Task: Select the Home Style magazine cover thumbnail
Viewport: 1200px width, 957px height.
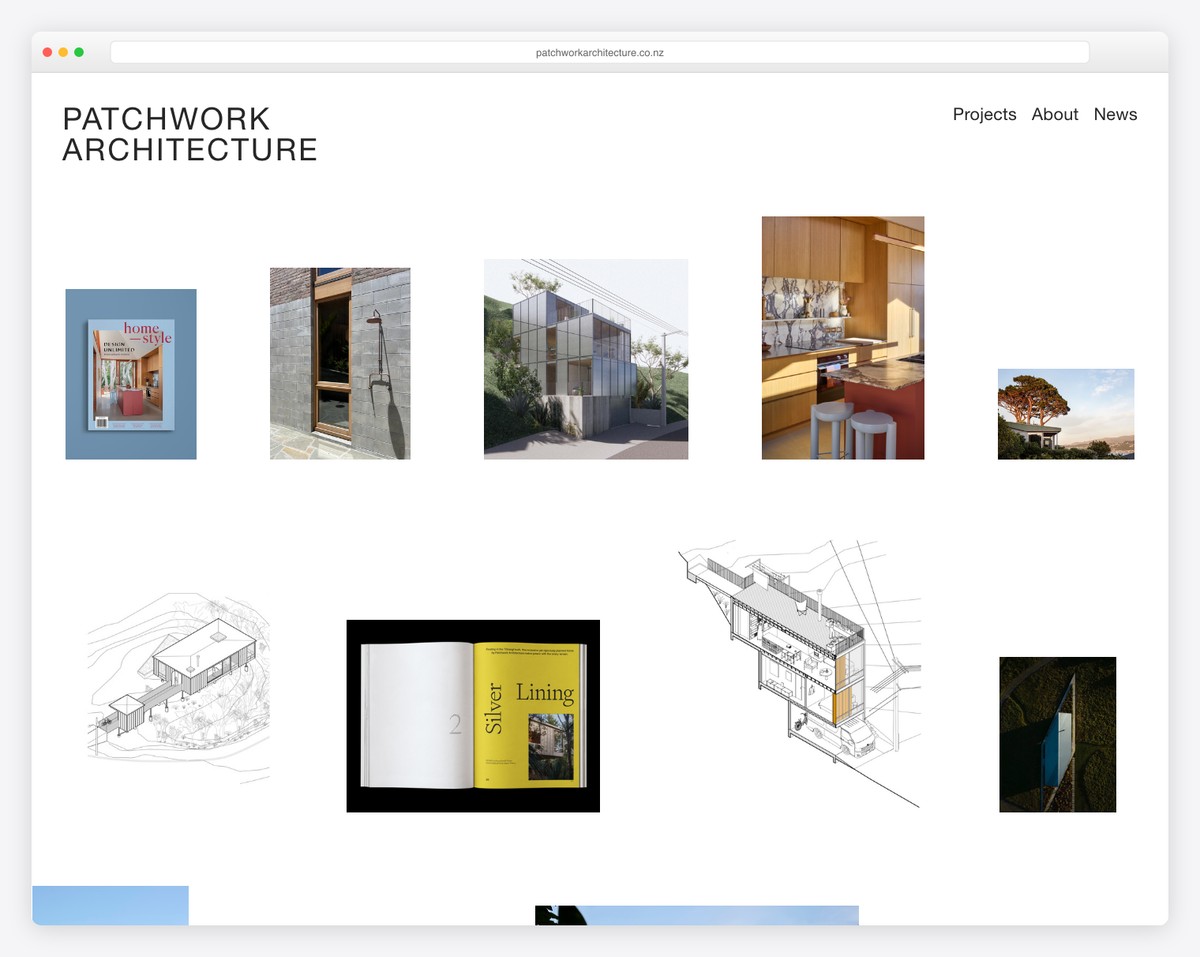Action: coord(131,374)
